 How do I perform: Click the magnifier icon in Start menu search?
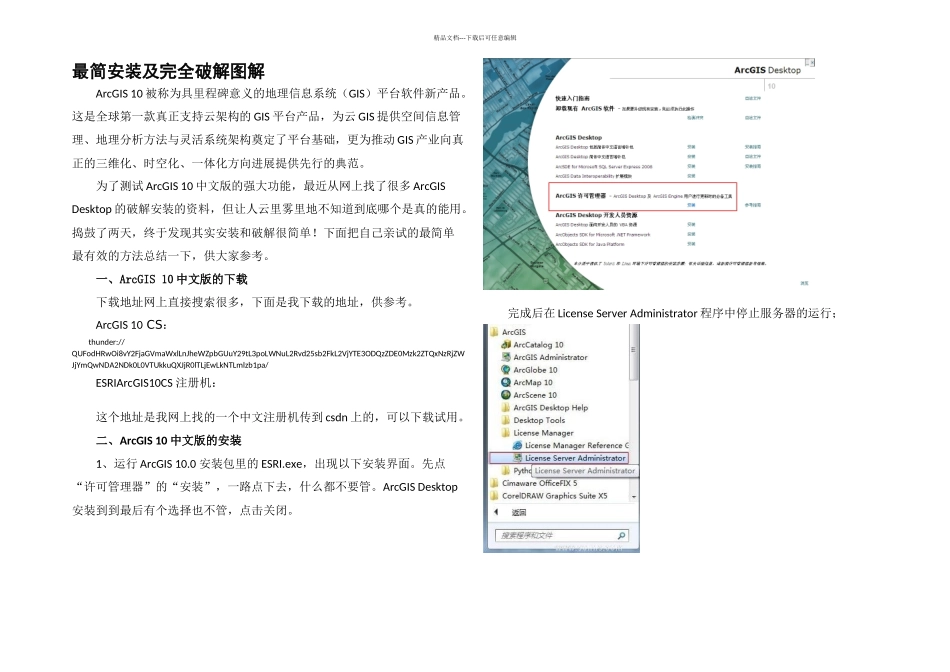(x=621, y=536)
